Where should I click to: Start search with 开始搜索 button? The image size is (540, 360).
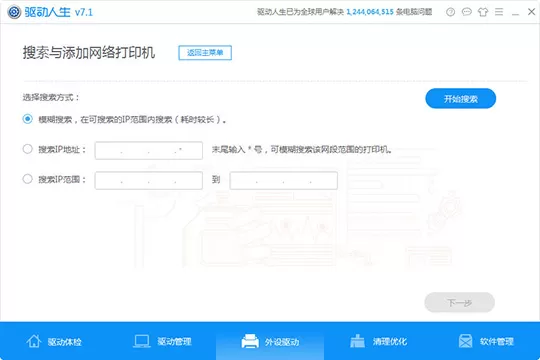[460, 99]
